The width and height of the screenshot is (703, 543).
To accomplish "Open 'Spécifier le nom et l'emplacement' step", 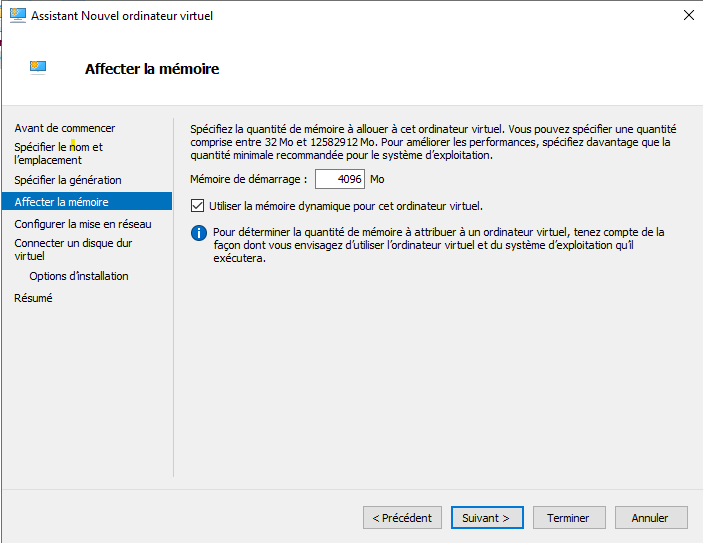I will [58, 153].
